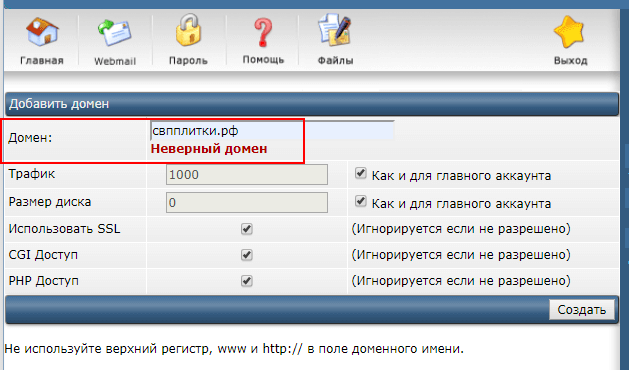This screenshot has height=370, width=629.
Task: Click the note about верхний регистр
Action: click(234, 348)
